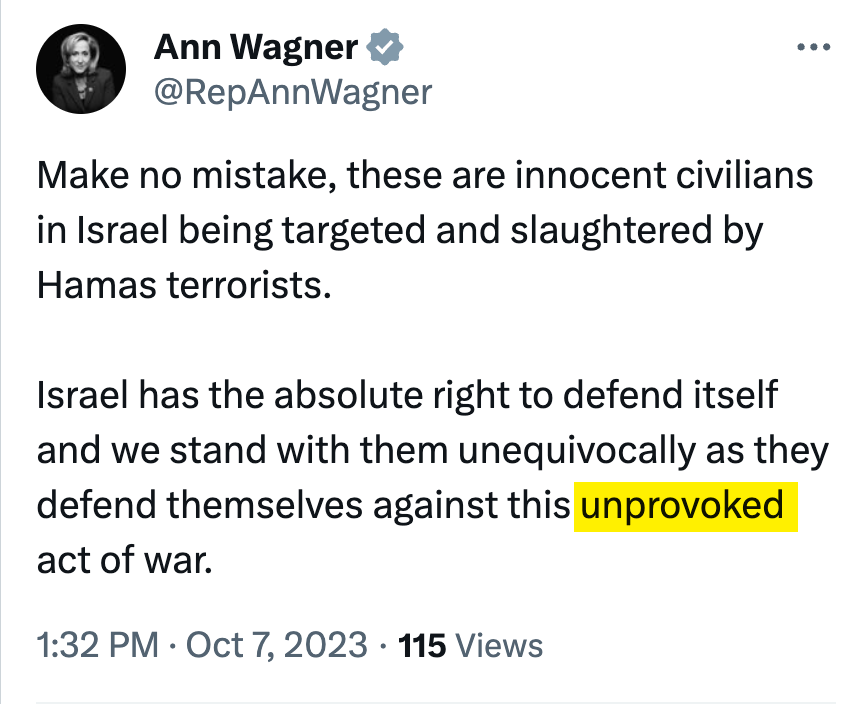Screen dimensions: 856x704
Task: Click the closing phrase "act of war."
Action: point(125,559)
